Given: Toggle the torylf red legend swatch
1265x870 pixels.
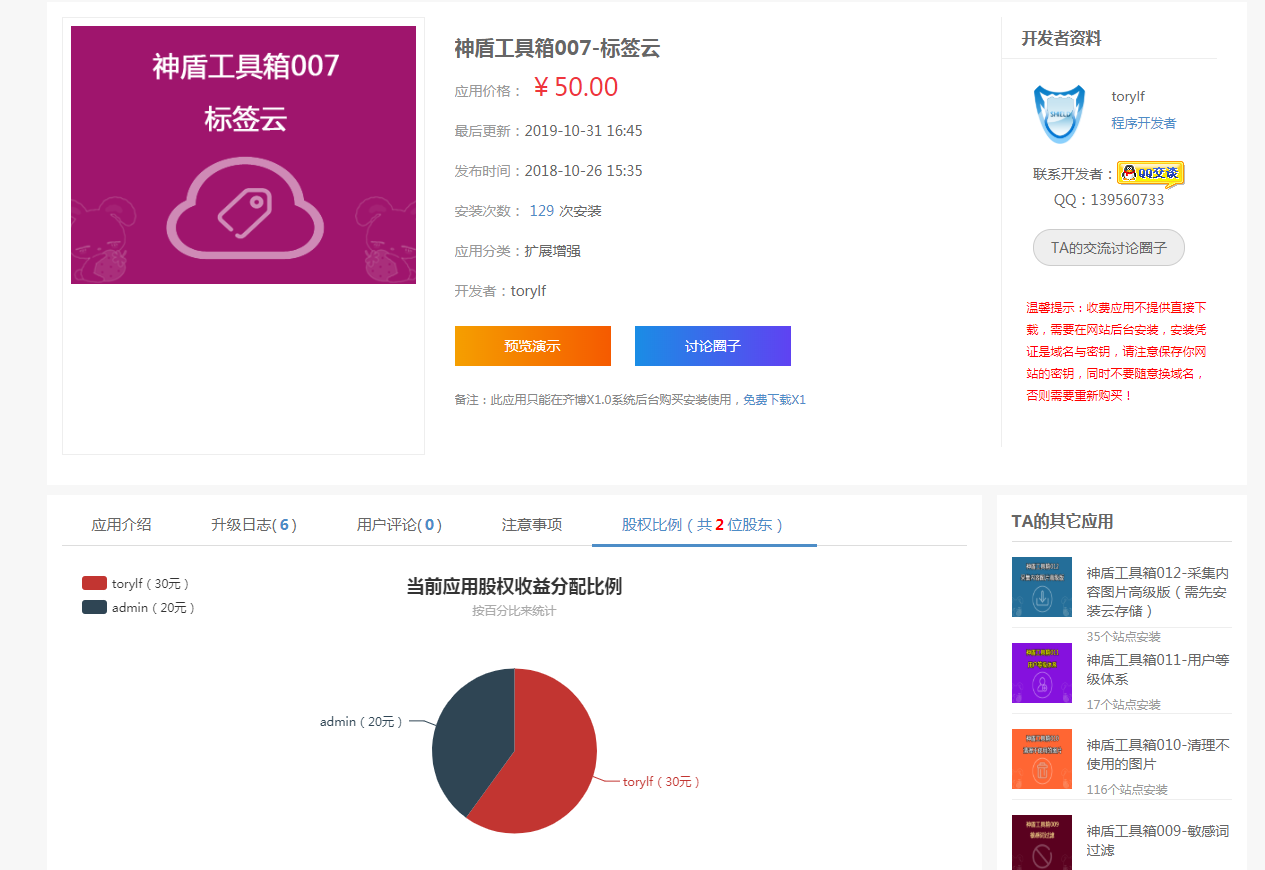Looking at the screenshot, I should click(x=94, y=583).
